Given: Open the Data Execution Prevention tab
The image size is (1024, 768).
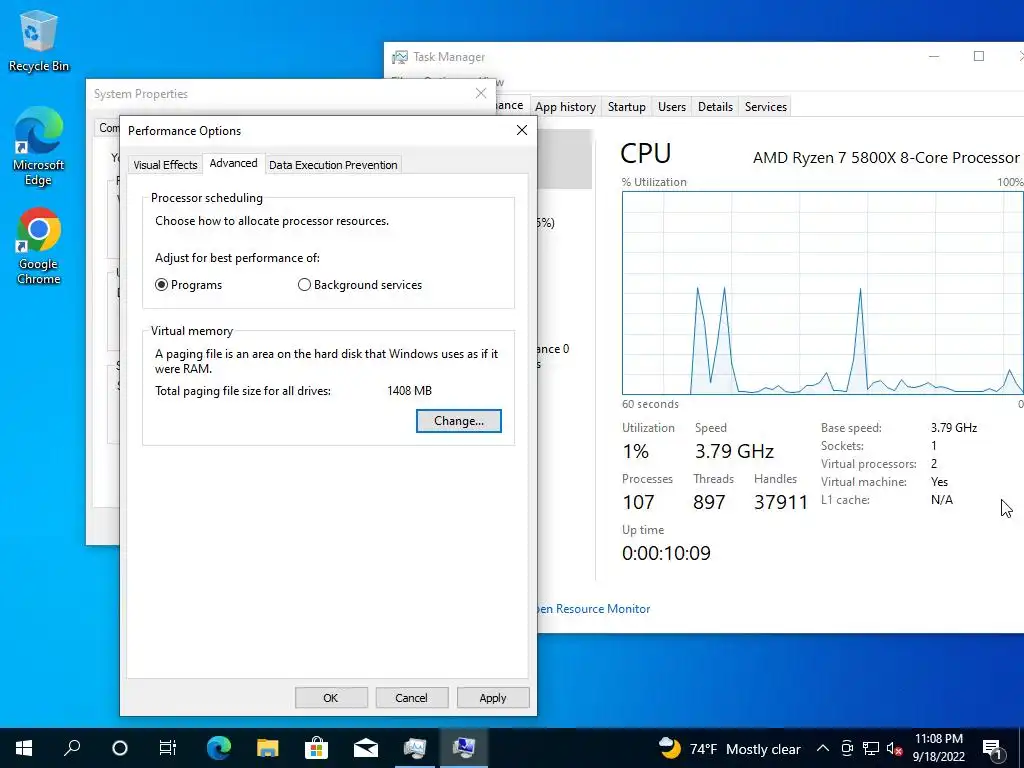Looking at the screenshot, I should (333, 165).
